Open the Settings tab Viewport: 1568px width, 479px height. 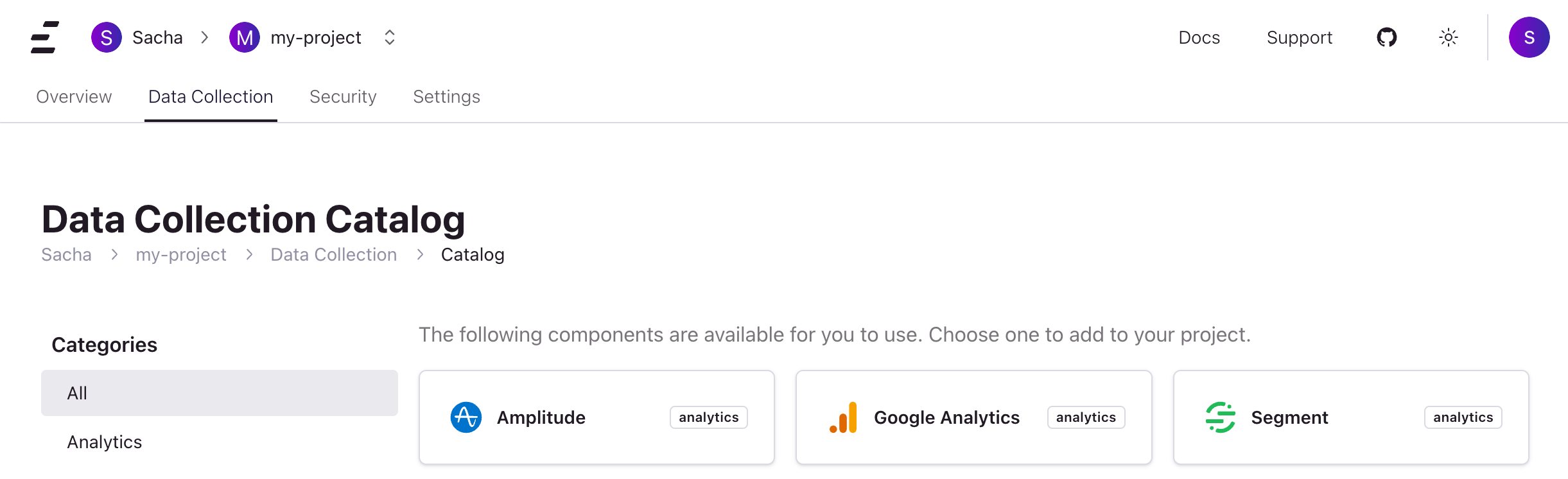pos(446,96)
